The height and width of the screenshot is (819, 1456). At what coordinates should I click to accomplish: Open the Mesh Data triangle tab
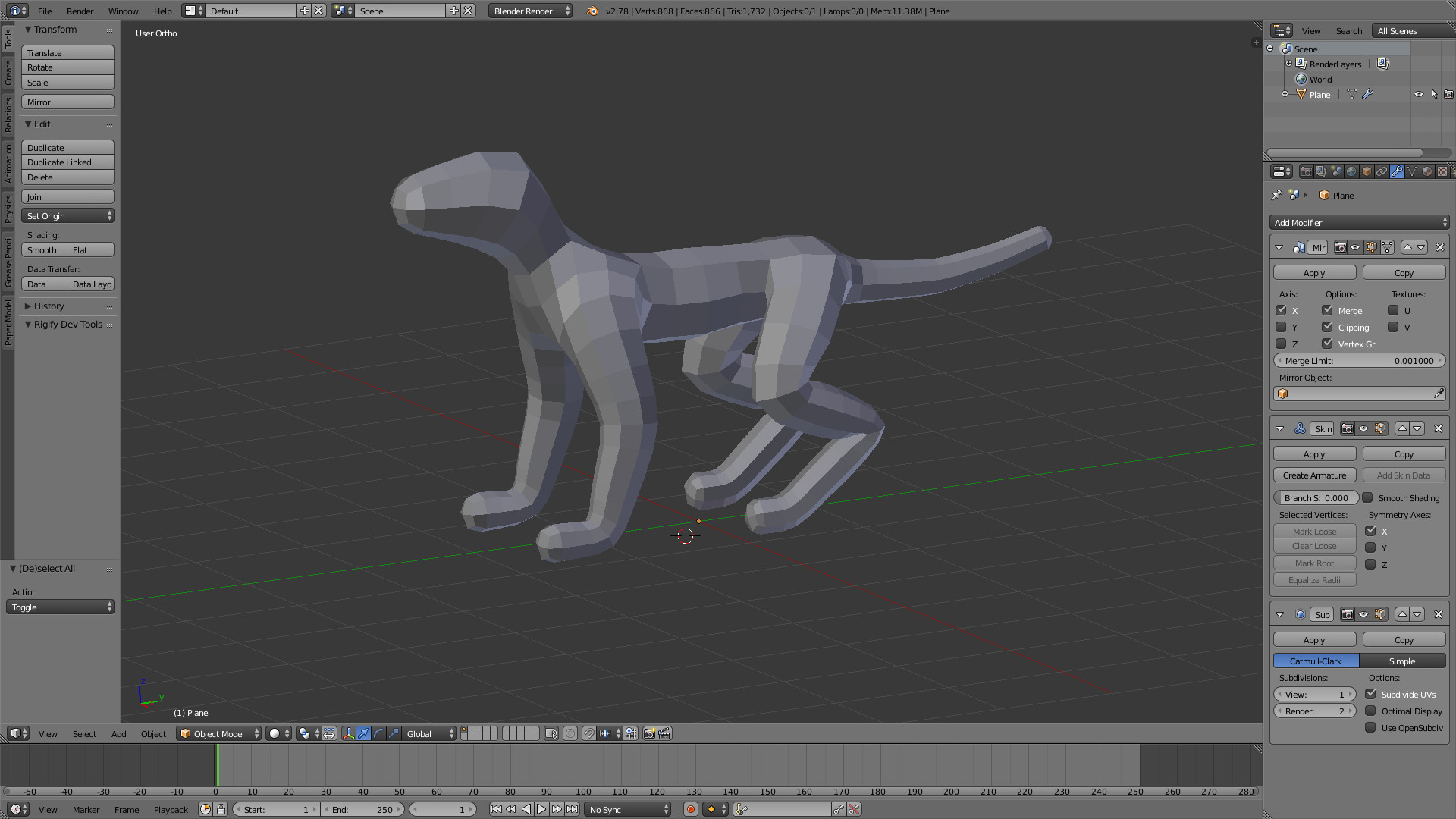pos(1412,171)
